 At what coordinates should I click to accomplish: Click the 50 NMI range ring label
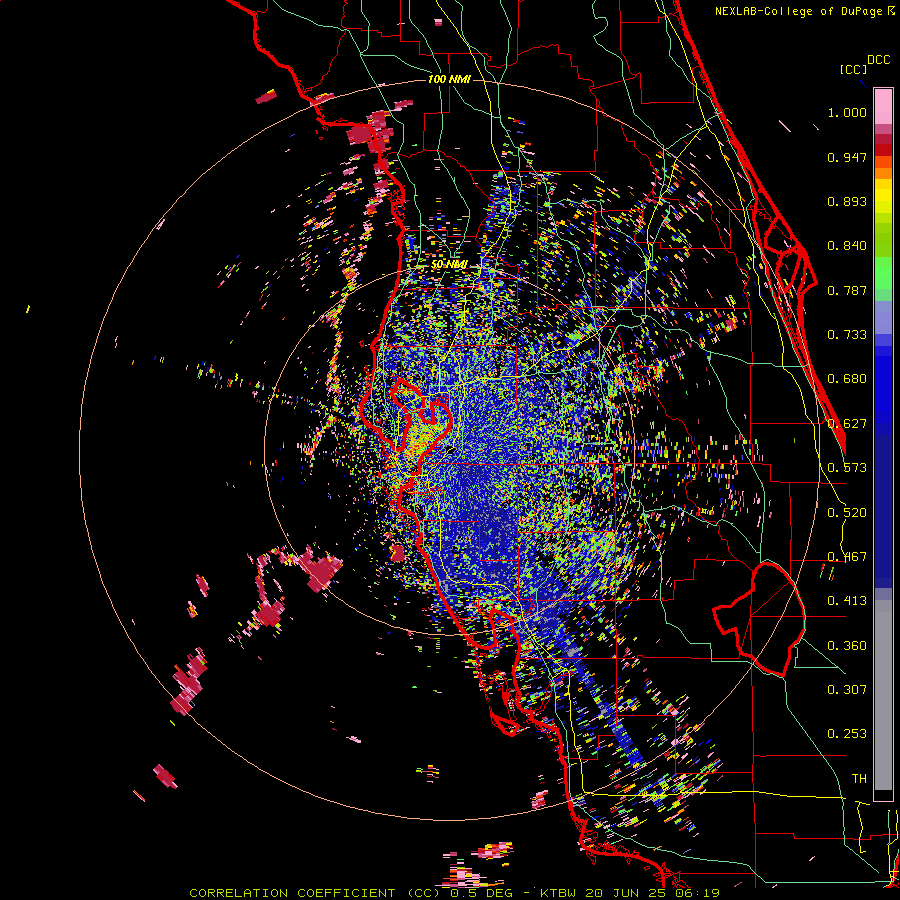pos(449,265)
